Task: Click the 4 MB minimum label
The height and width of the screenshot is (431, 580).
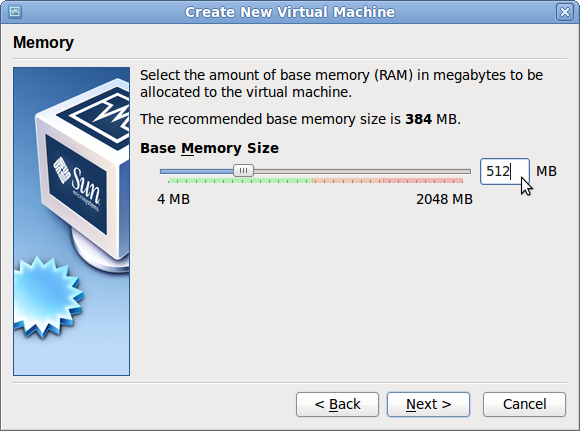Action: click(173, 199)
